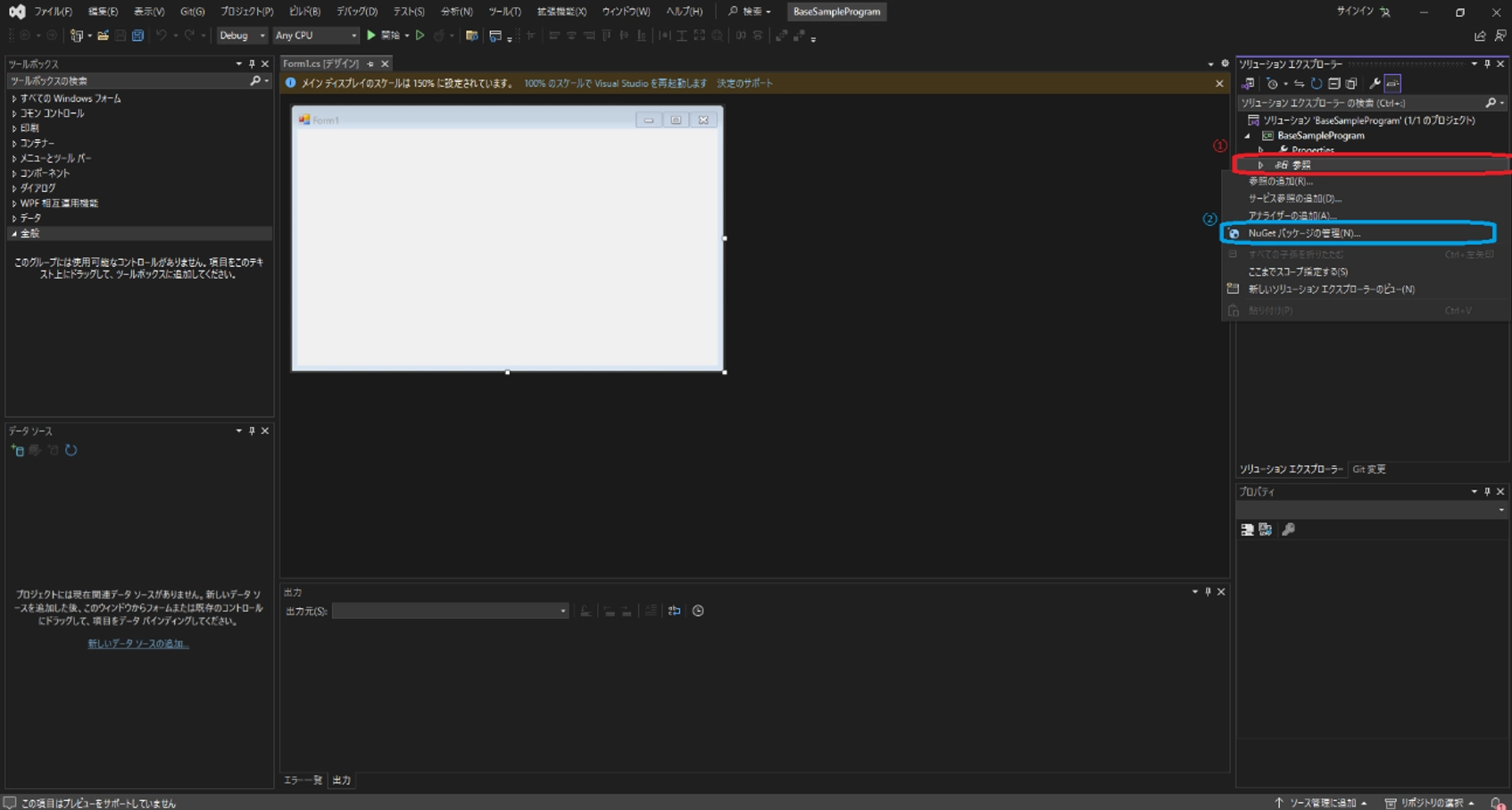Open the Any CPU platform dropdown

315,36
